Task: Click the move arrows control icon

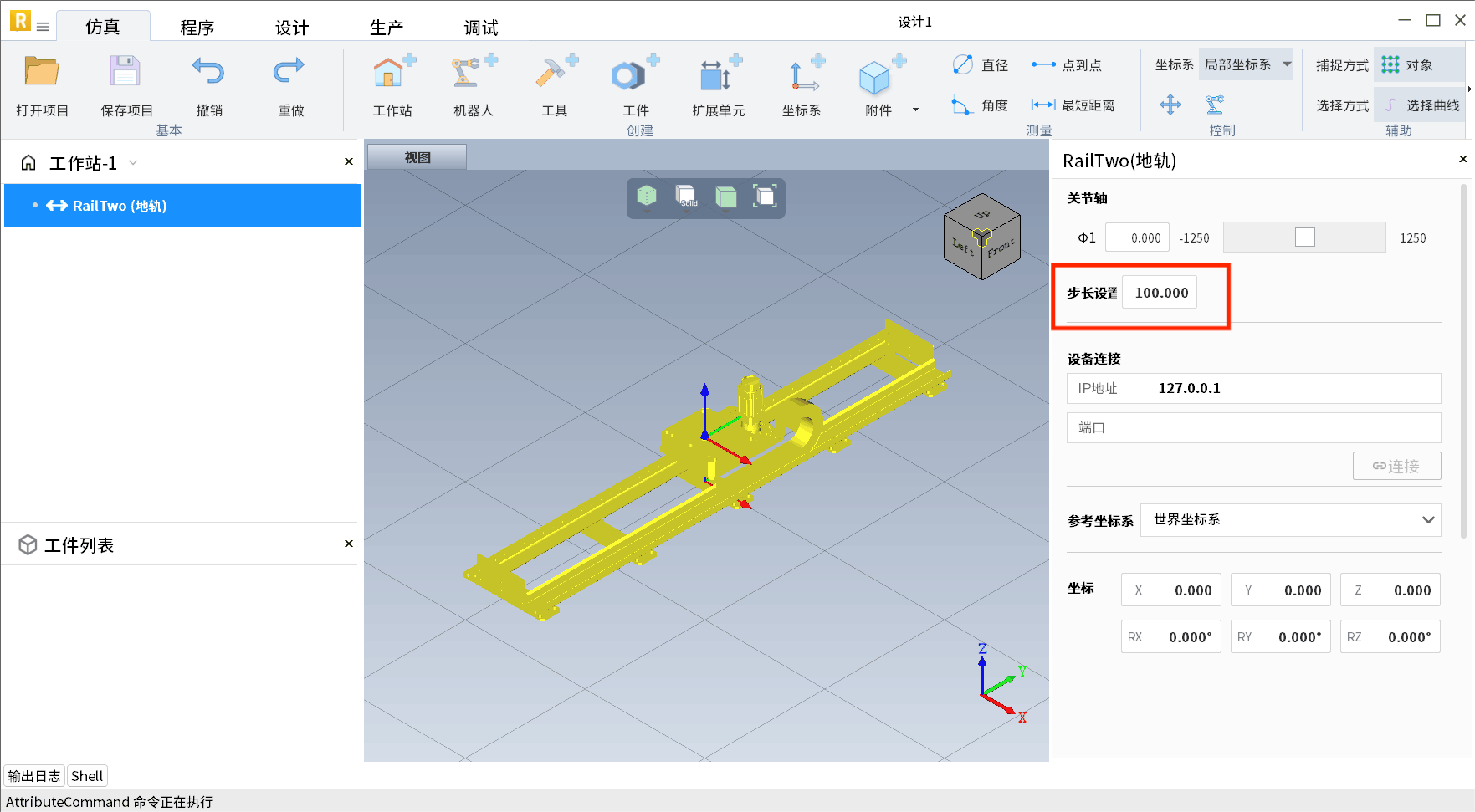Action: [x=1170, y=105]
